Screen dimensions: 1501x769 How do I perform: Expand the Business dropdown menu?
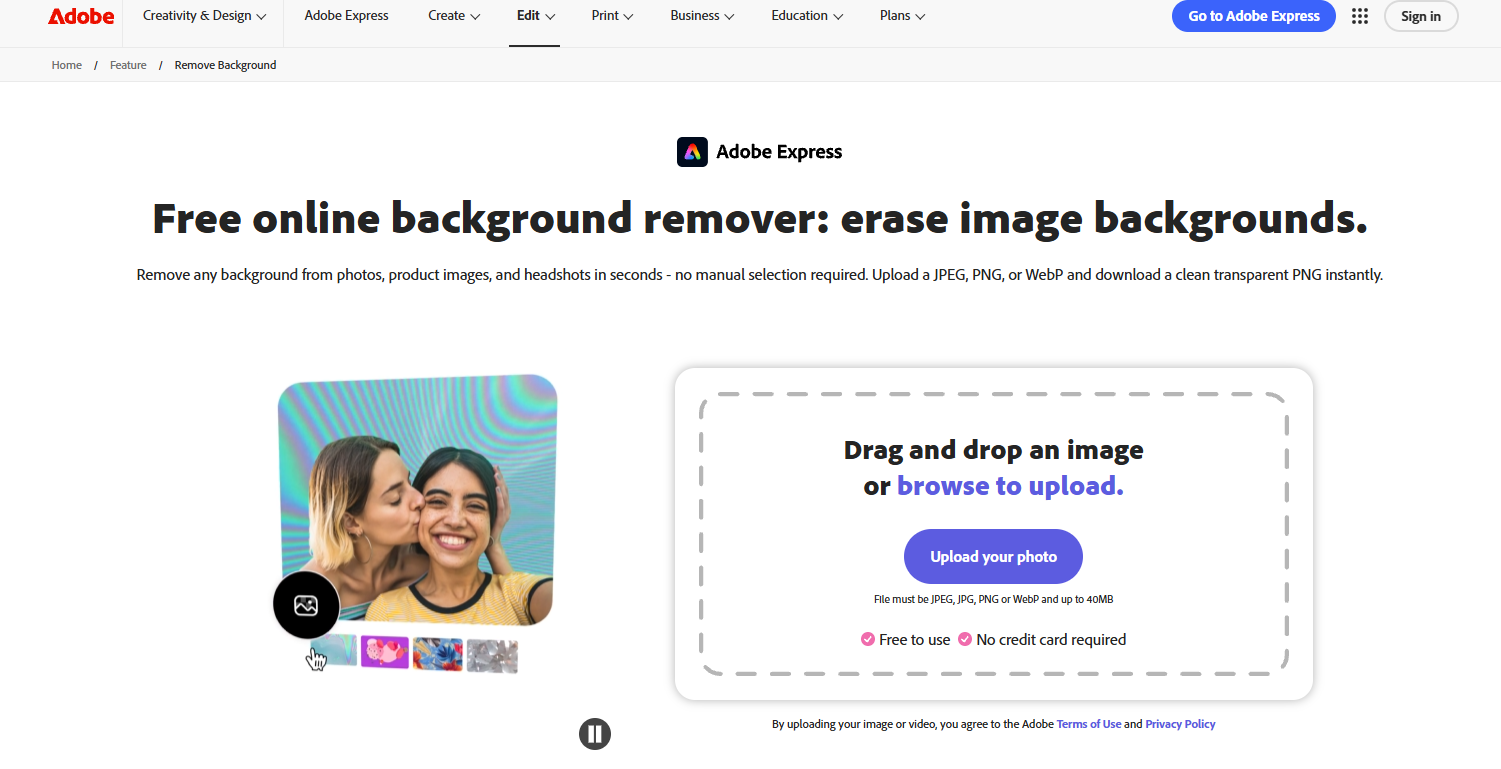[x=702, y=16]
